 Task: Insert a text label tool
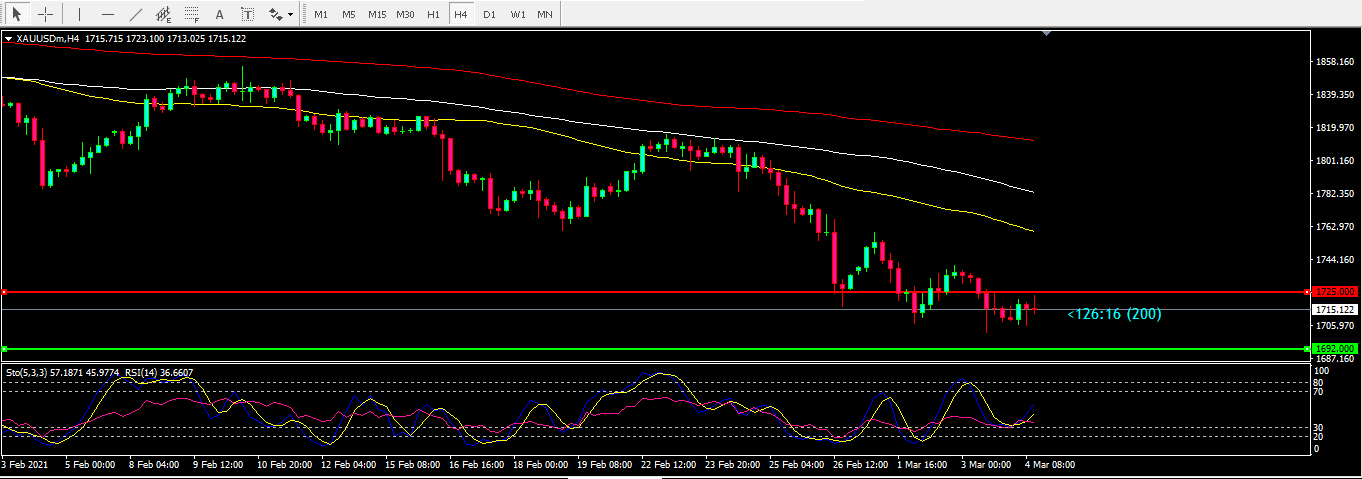[247, 14]
